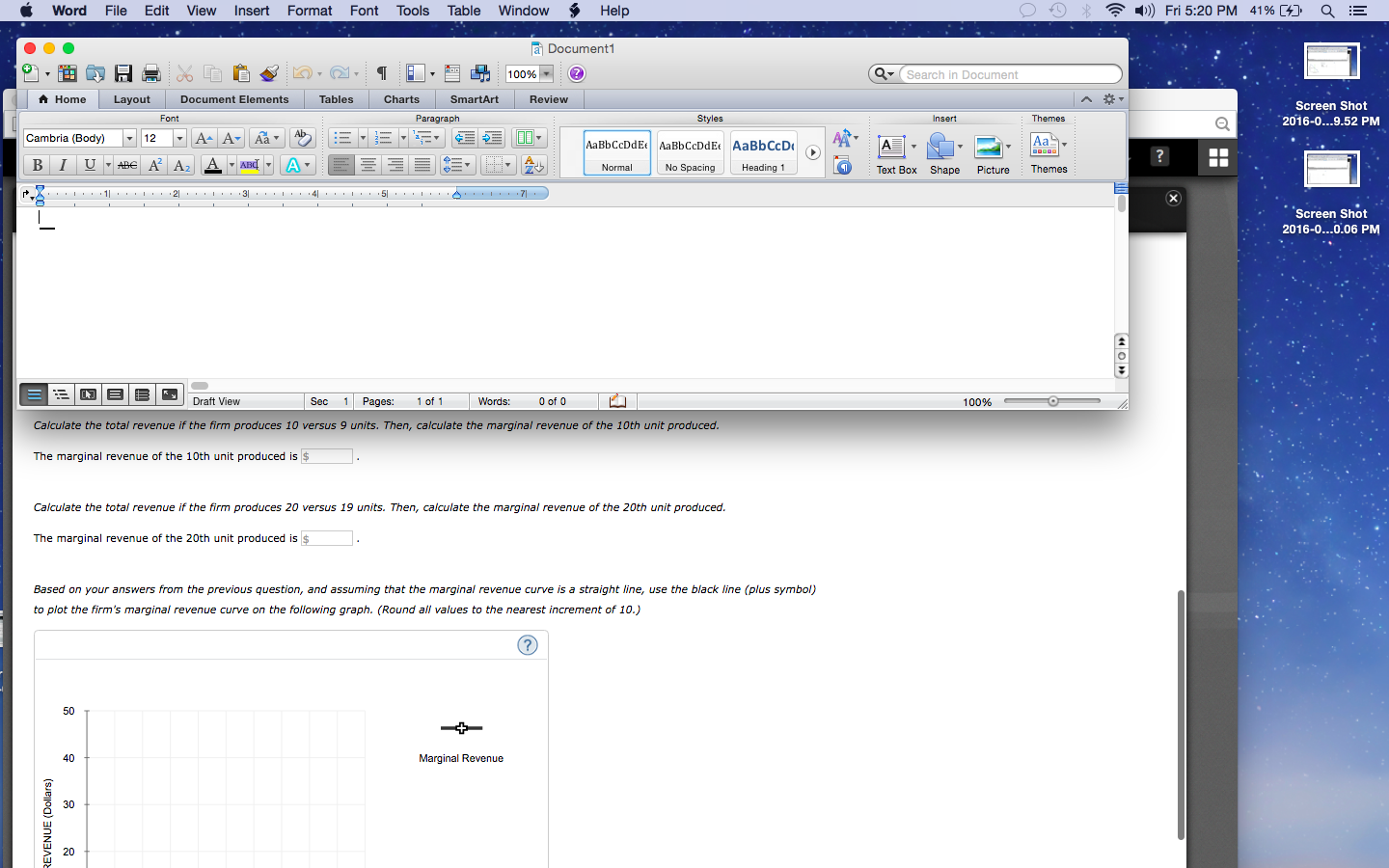Image resolution: width=1389 pixels, height=868 pixels.
Task: Switch to the Document Elements tab
Action: (233, 99)
